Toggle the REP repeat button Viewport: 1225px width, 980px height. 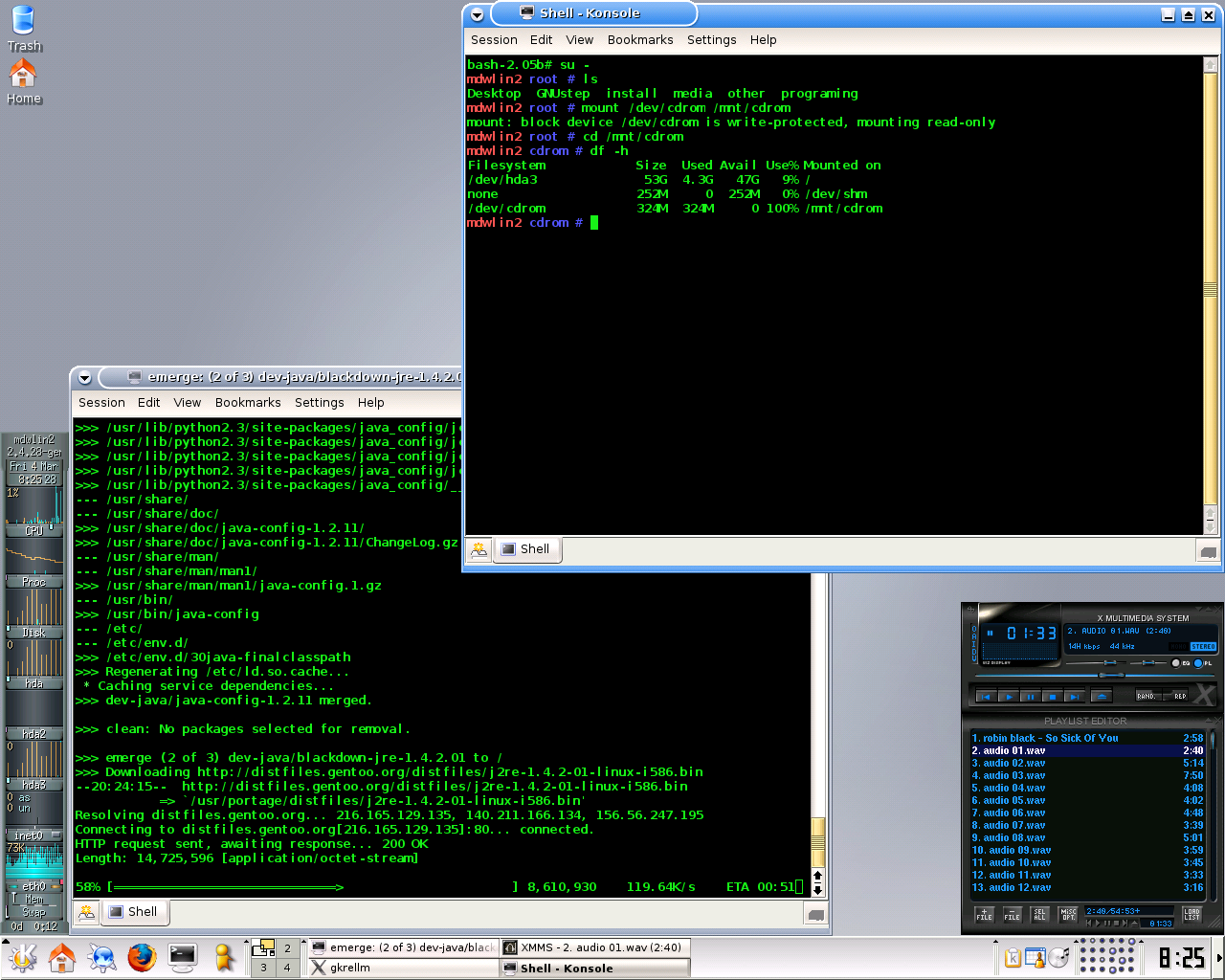click(x=1179, y=697)
